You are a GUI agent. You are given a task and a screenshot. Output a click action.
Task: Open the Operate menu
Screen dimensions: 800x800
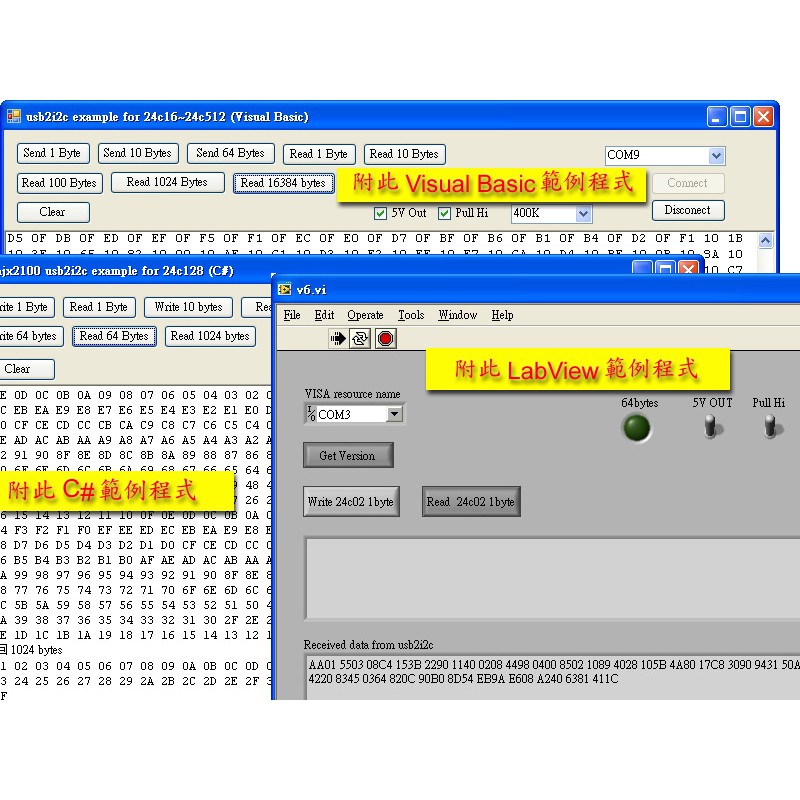pyautogui.click(x=365, y=315)
